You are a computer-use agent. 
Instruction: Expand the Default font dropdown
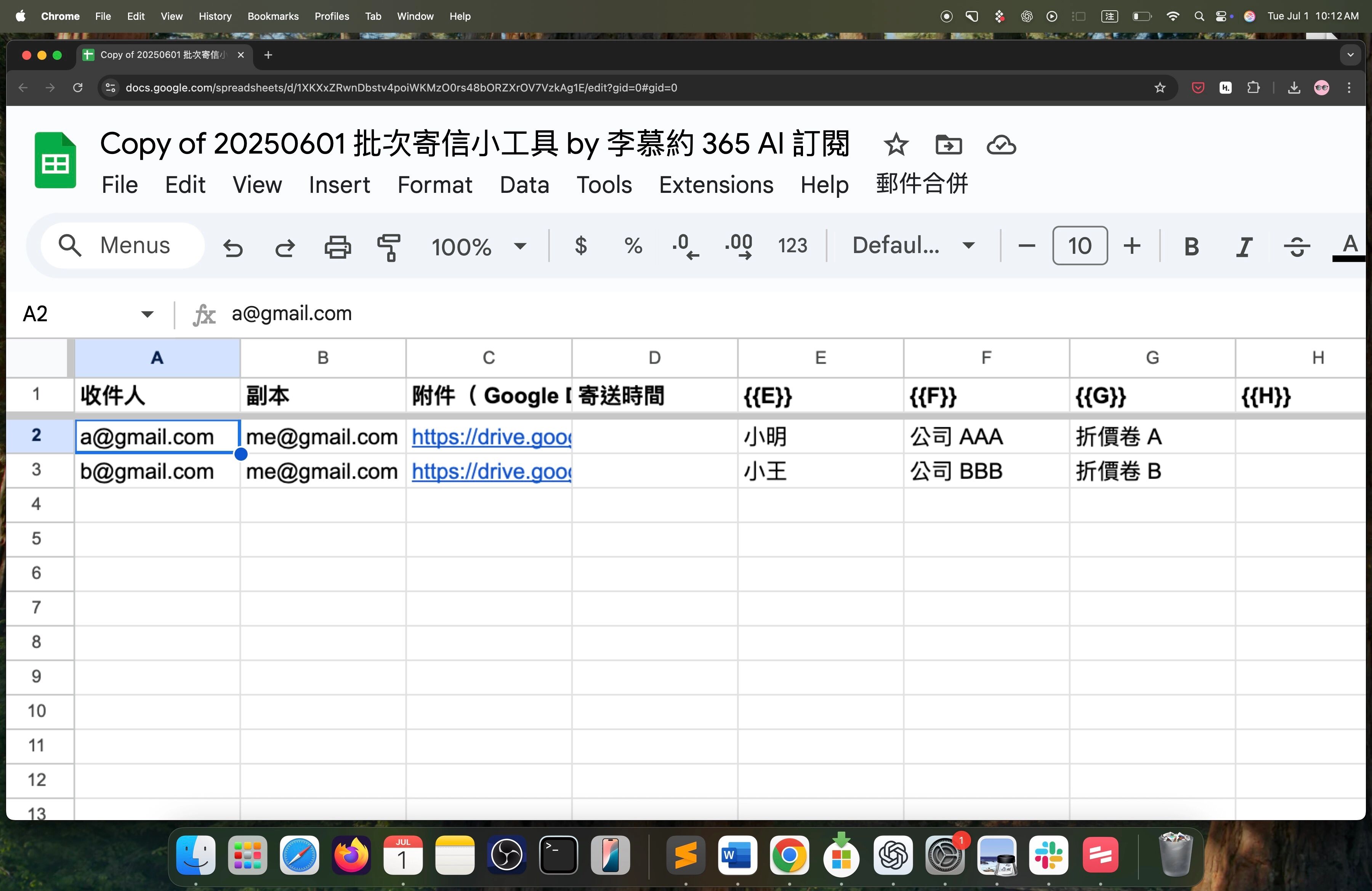[913, 245]
